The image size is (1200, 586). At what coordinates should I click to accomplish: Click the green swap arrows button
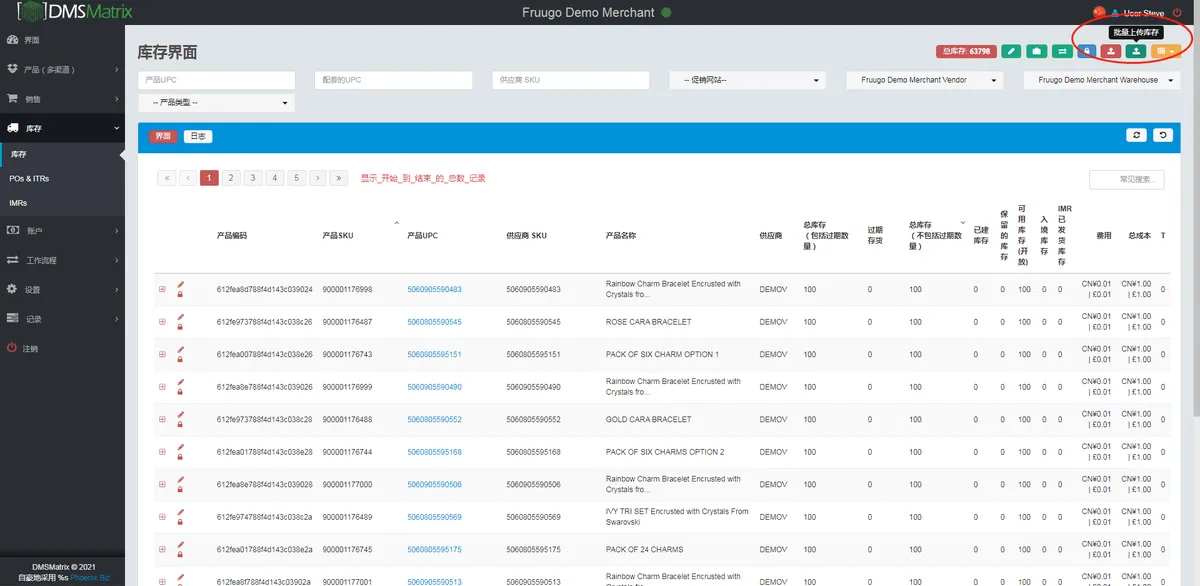pos(1062,51)
